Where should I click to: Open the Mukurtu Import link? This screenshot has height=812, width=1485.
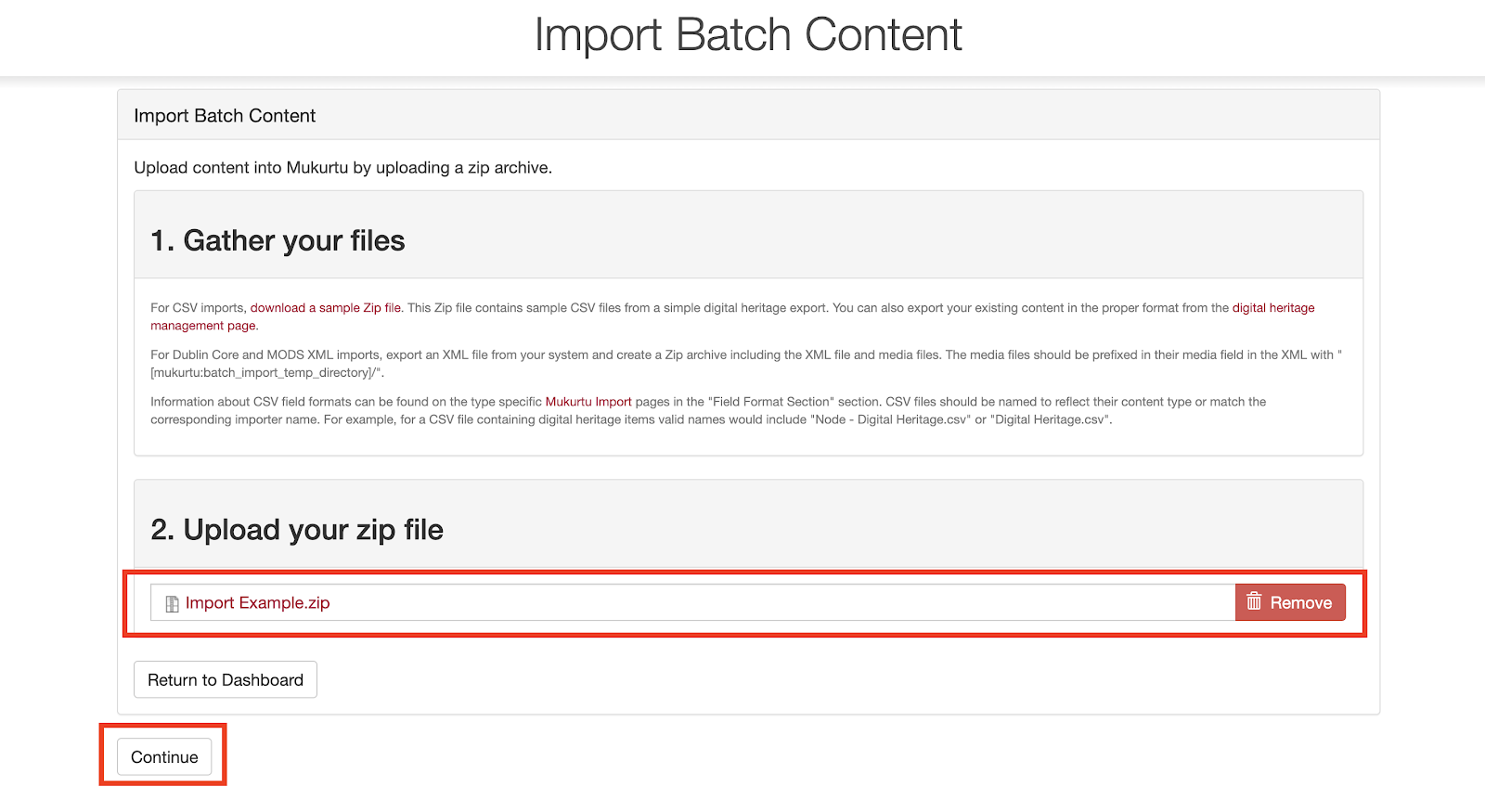[x=588, y=402]
